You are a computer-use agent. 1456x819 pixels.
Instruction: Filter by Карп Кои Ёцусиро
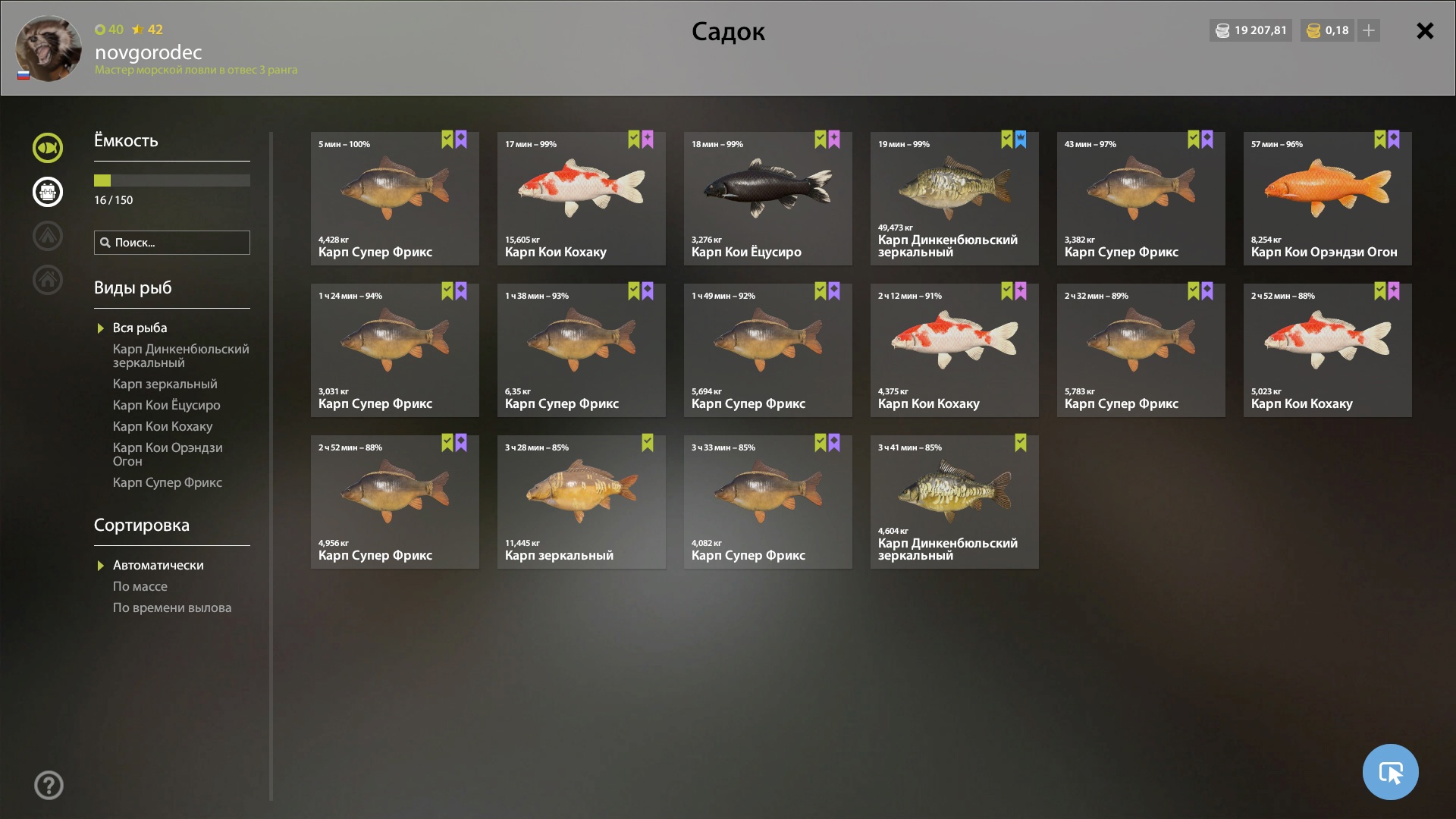(167, 405)
